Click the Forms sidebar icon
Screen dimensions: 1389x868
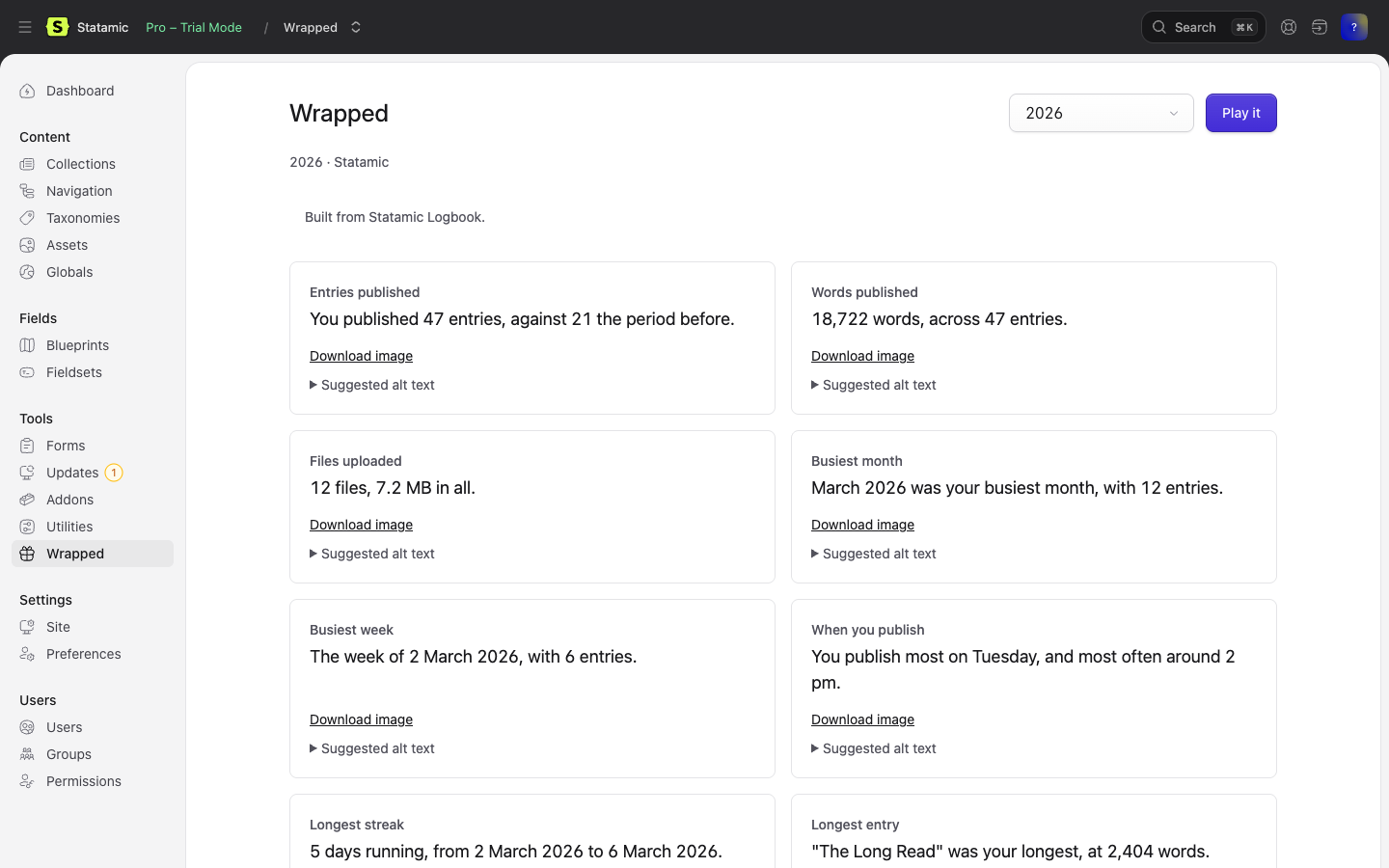(27, 446)
